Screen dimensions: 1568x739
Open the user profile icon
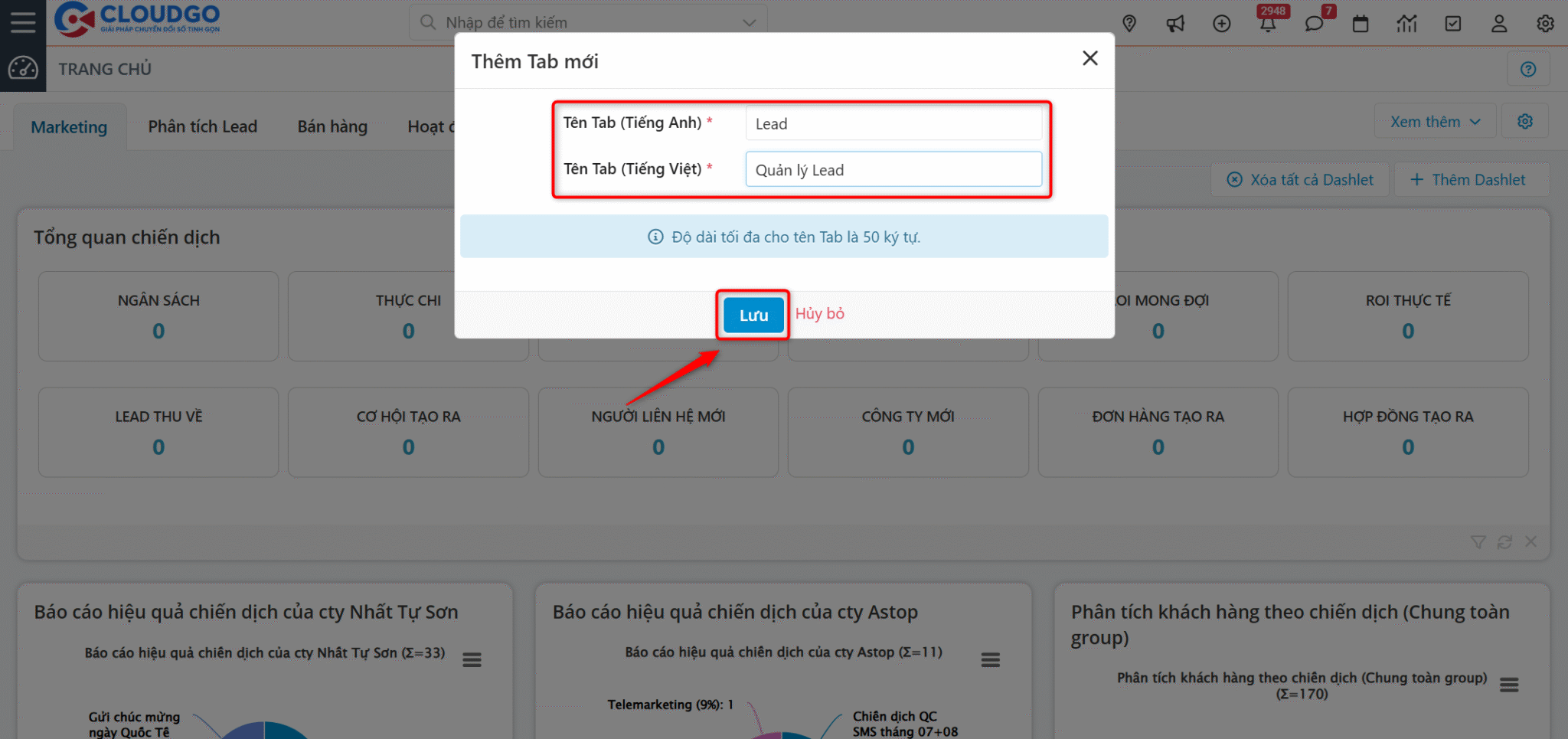1499,24
